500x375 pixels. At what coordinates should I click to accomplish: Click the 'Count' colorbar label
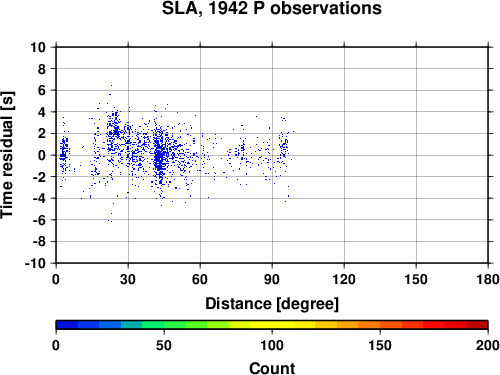(x=272, y=368)
